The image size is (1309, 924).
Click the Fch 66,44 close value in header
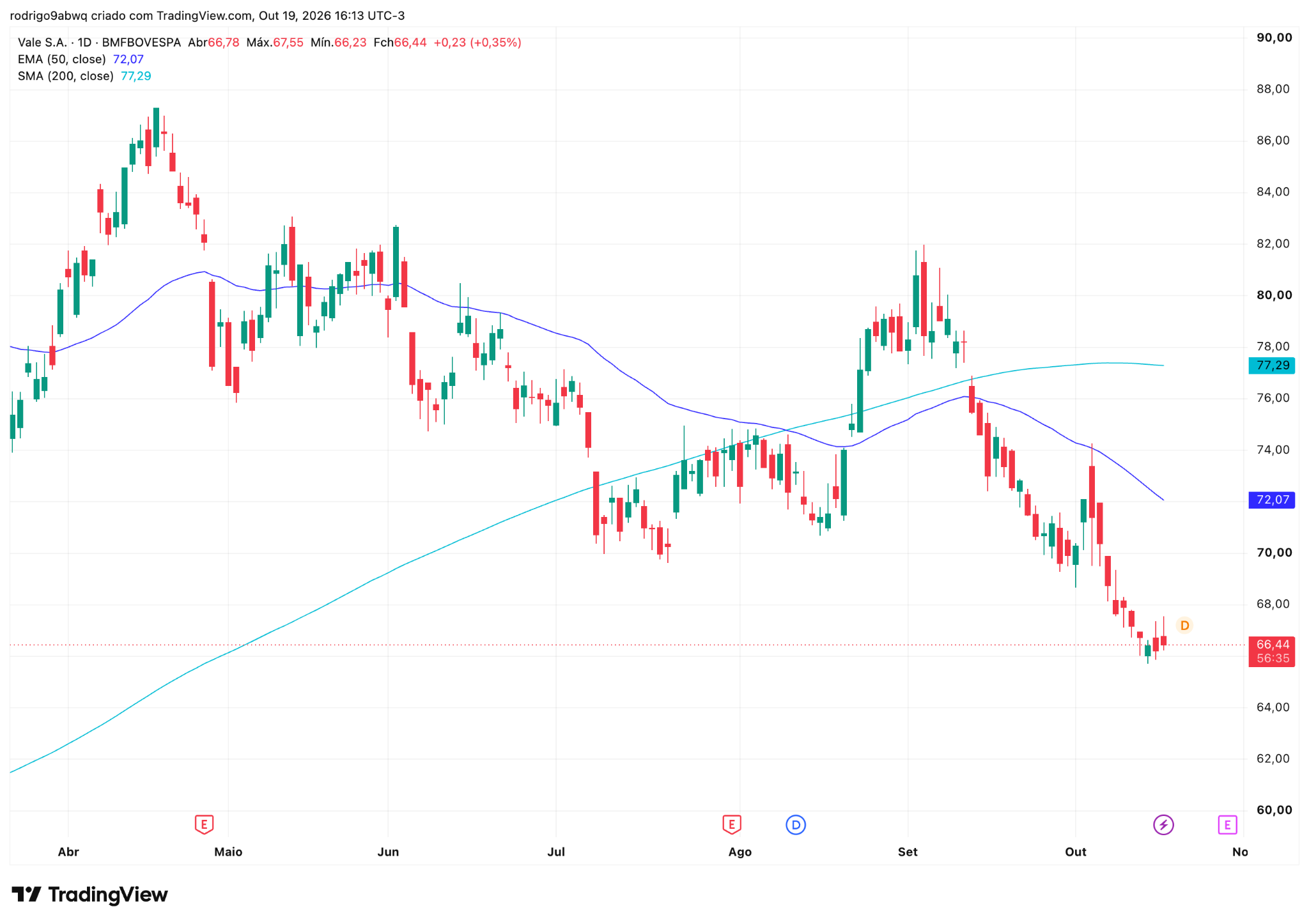(400, 43)
